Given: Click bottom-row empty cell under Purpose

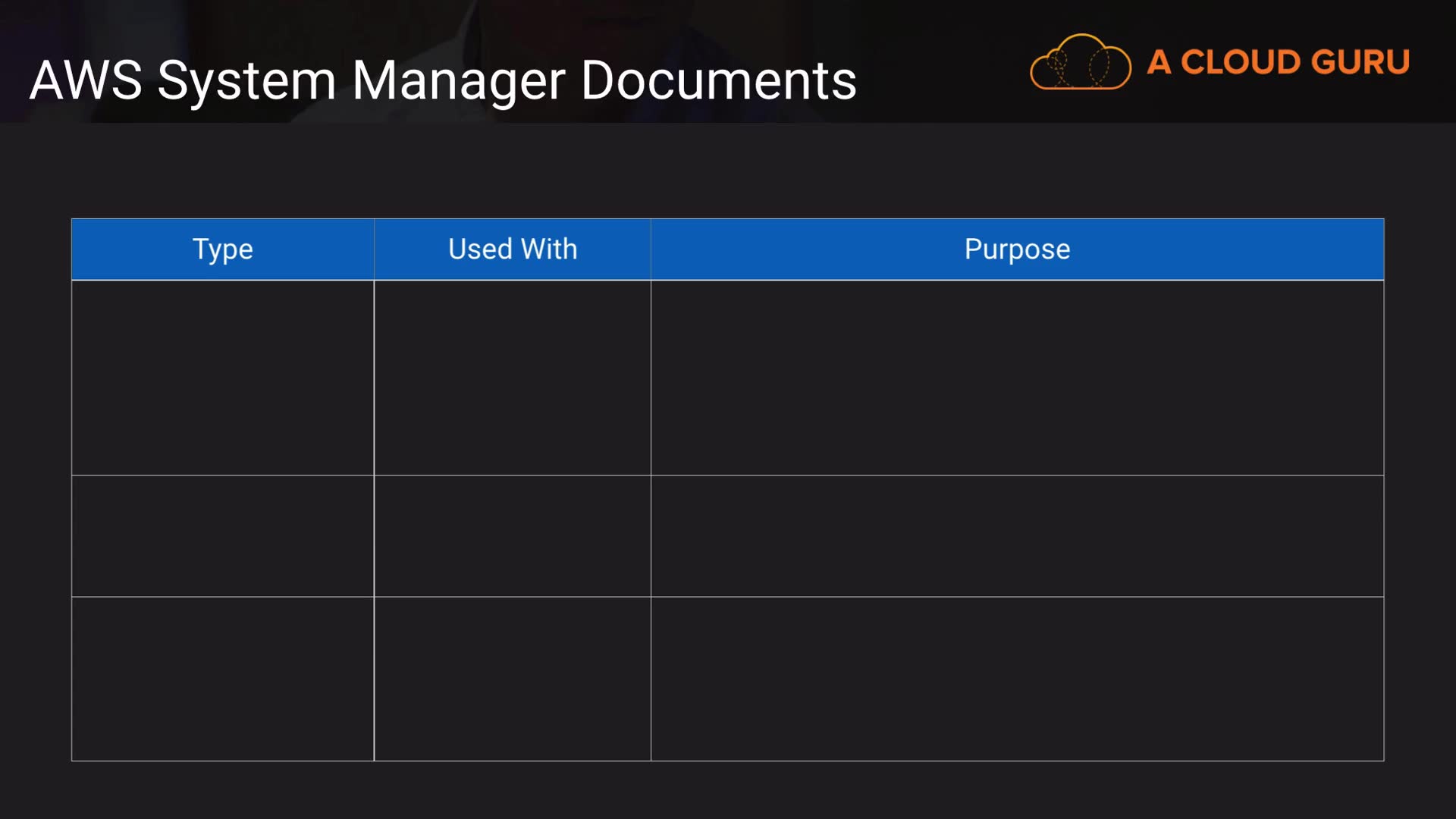Looking at the screenshot, I should [x=1017, y=679].
